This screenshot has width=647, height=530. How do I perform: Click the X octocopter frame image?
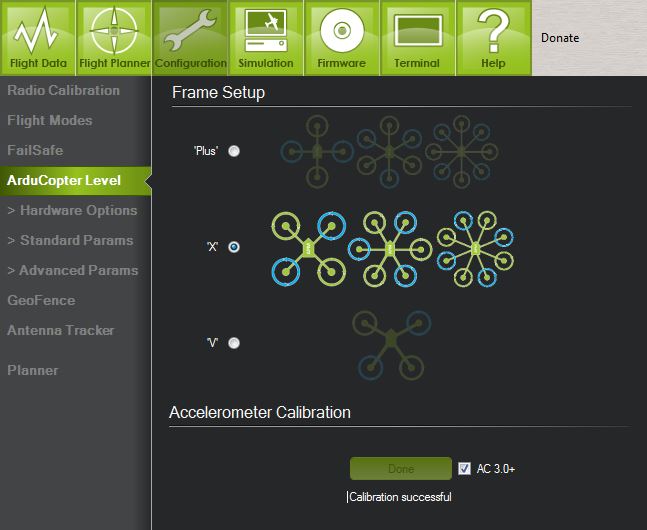pyautogui.click(x=475, y=249)
